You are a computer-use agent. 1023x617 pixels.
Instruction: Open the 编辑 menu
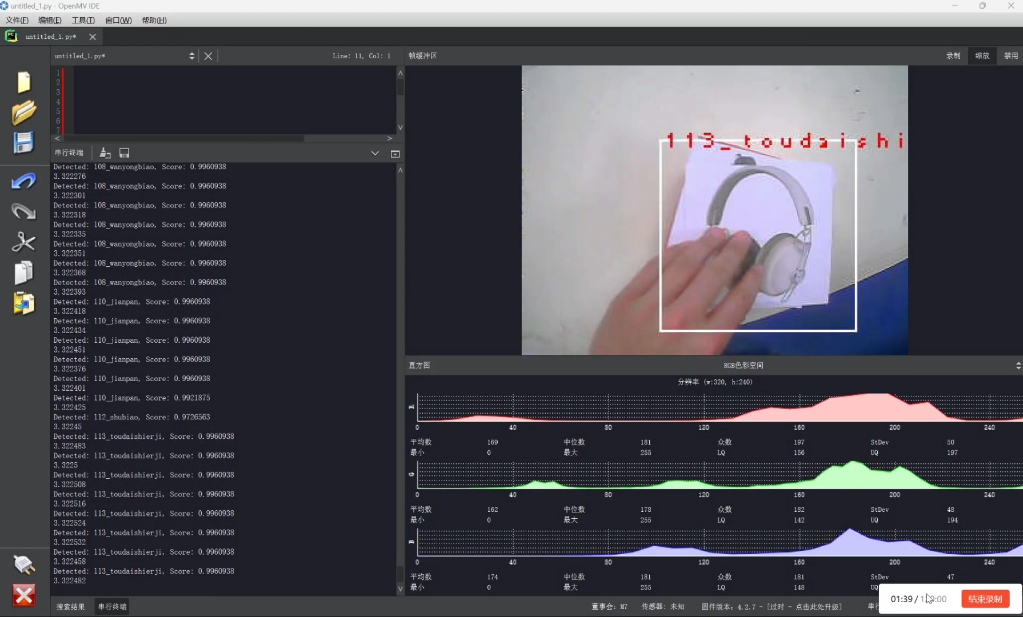(x=50, y=20)
